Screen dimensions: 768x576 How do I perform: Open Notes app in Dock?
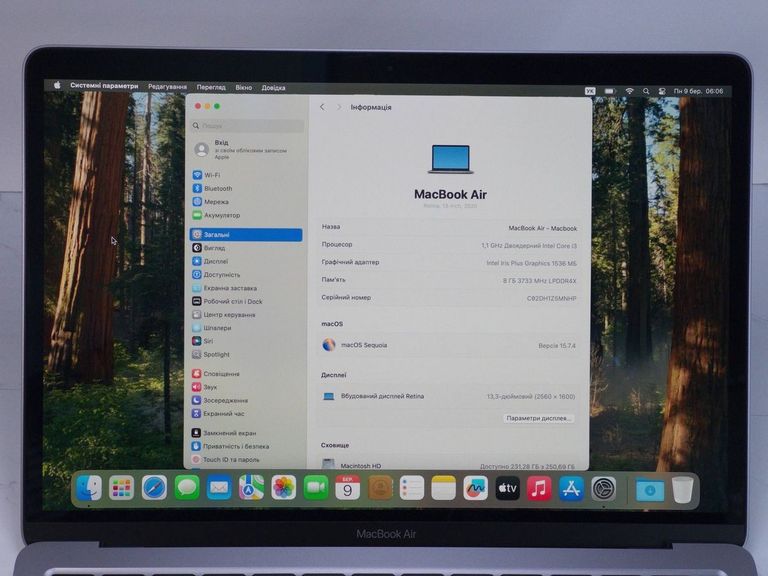[444, 488]
